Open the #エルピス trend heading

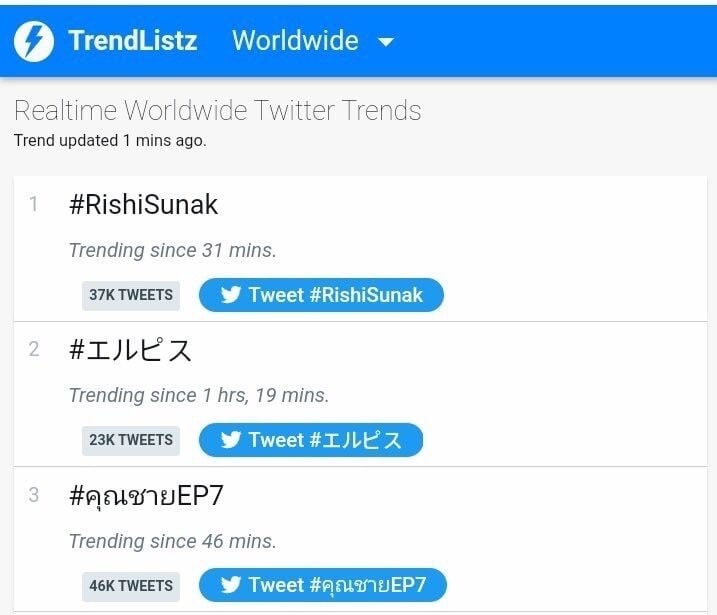(x=130, y=350)
